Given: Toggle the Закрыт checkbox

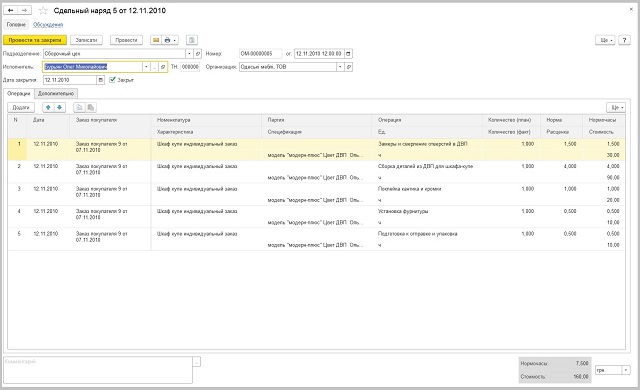Looking at the screenshot, I should point(113,80).
